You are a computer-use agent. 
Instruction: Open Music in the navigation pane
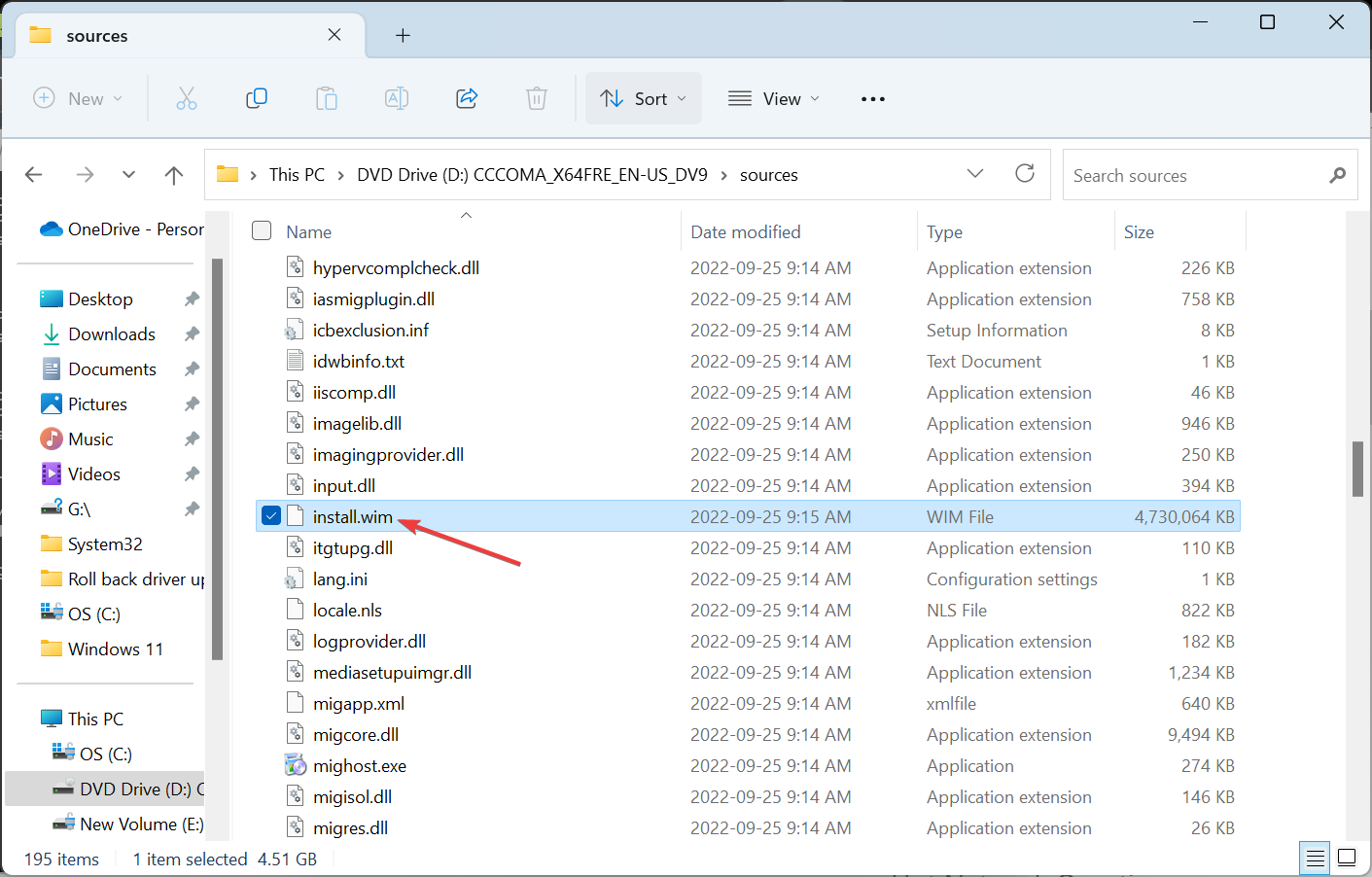click(x=90, y=439)
